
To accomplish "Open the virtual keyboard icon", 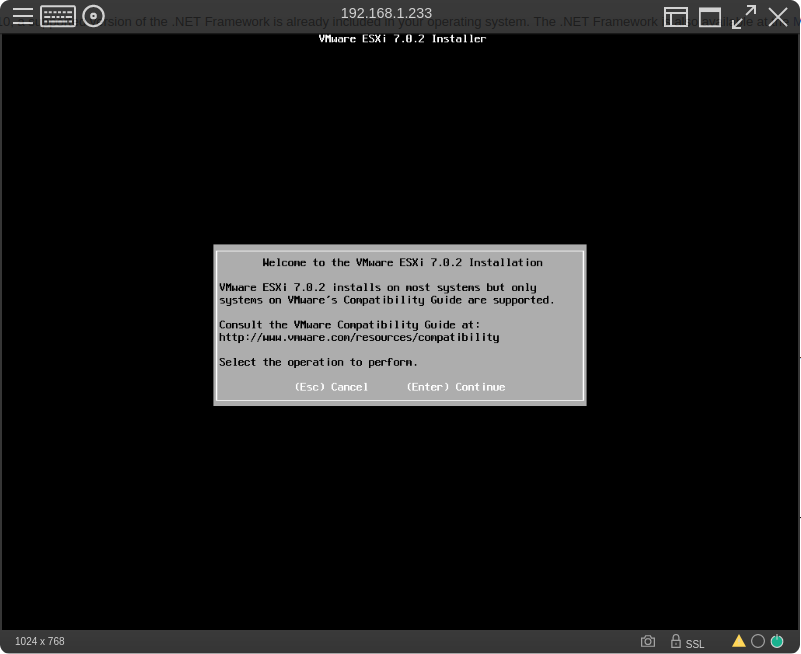I will pyautogui.click(x=58, y=16).
